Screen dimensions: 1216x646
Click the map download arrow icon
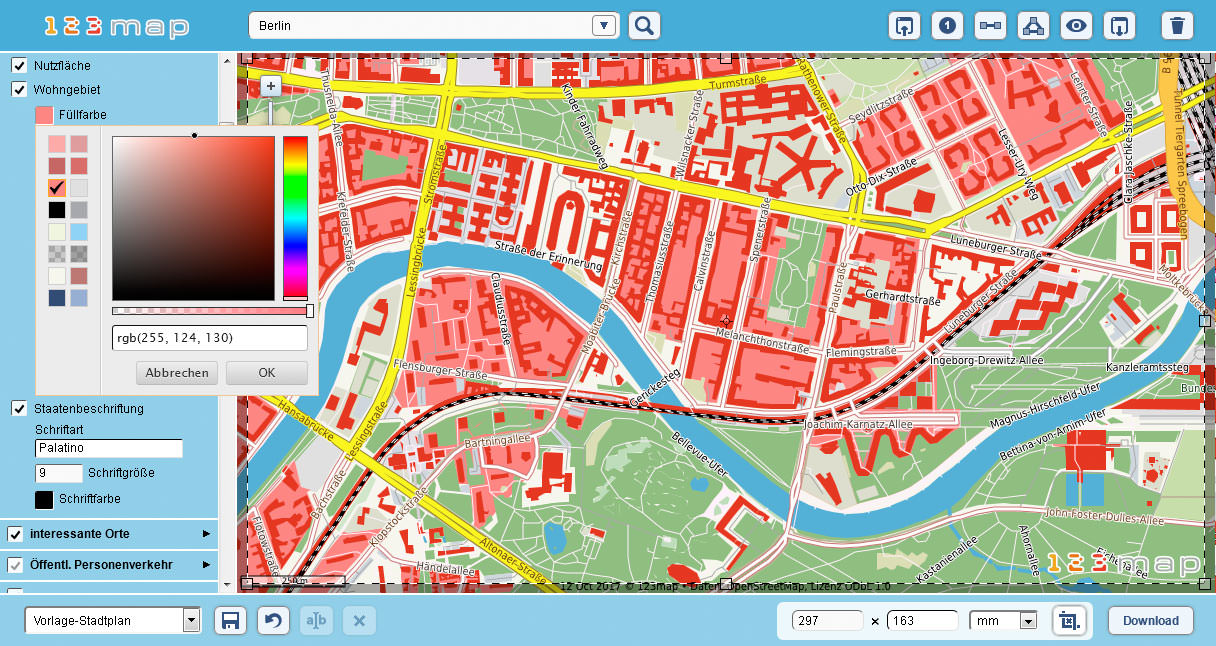pos(1119,25)
